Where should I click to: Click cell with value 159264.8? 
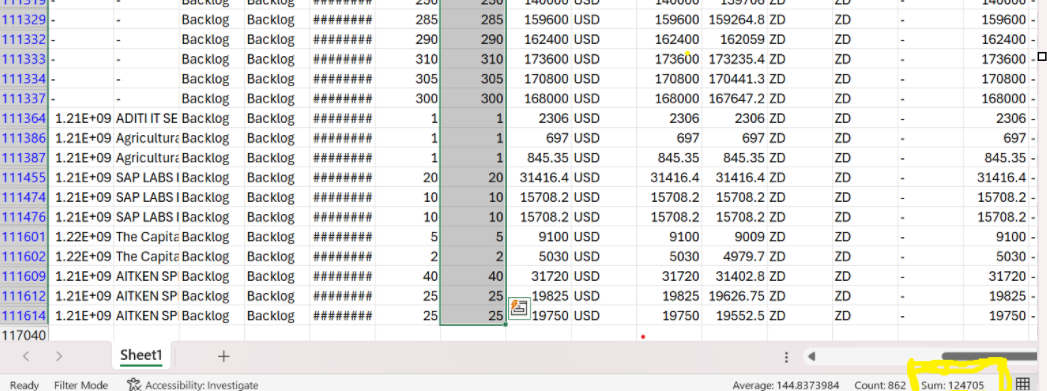click(735, 19)
